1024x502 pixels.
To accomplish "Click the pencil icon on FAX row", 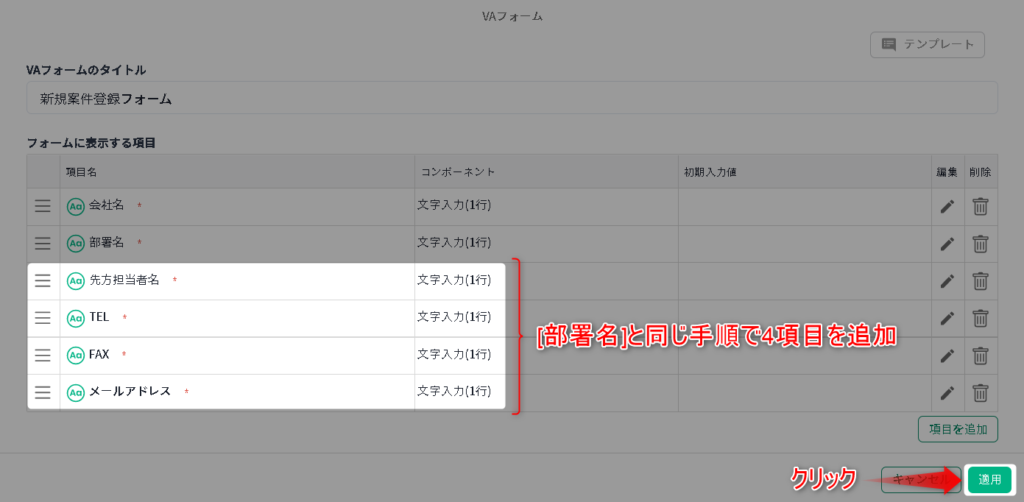I will [947, 356].
